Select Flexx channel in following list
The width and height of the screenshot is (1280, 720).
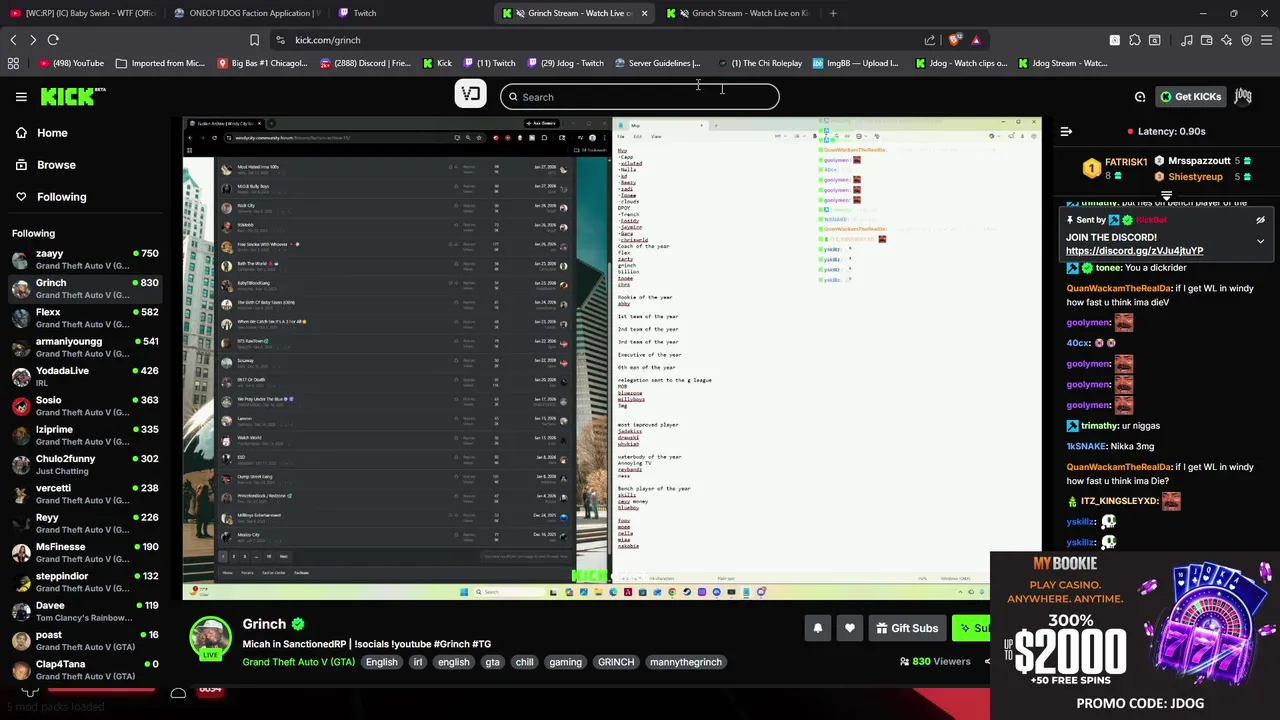86,318
